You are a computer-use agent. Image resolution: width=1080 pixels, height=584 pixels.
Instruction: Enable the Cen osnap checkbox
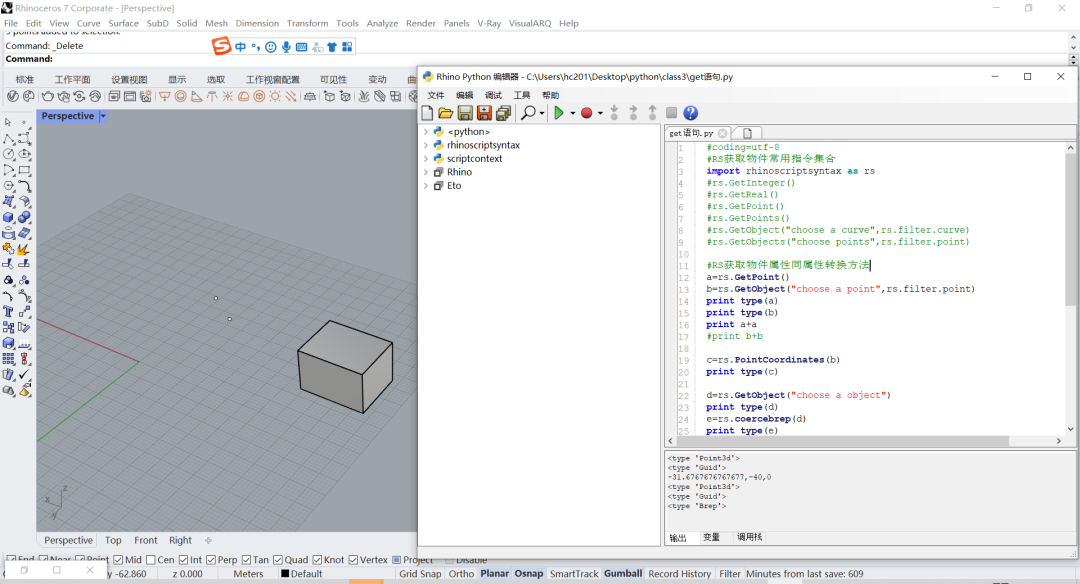pos(151,560)
